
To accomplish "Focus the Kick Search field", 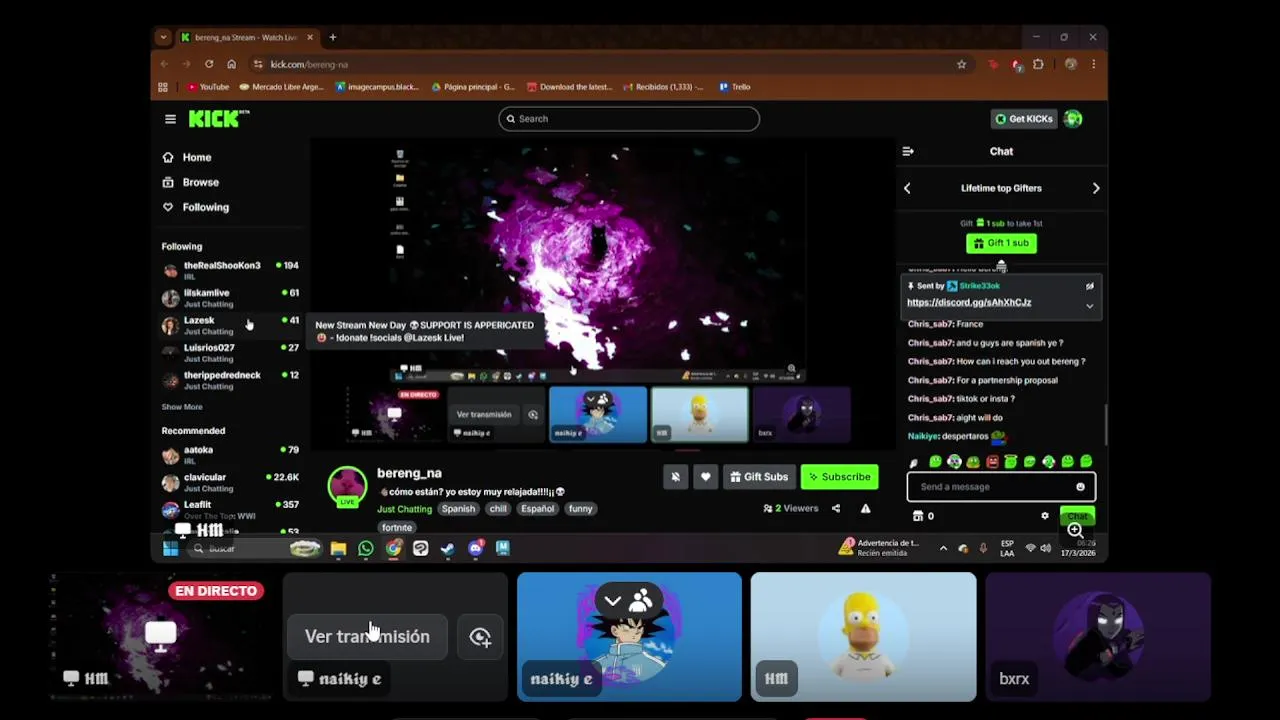I will [629, 119].
